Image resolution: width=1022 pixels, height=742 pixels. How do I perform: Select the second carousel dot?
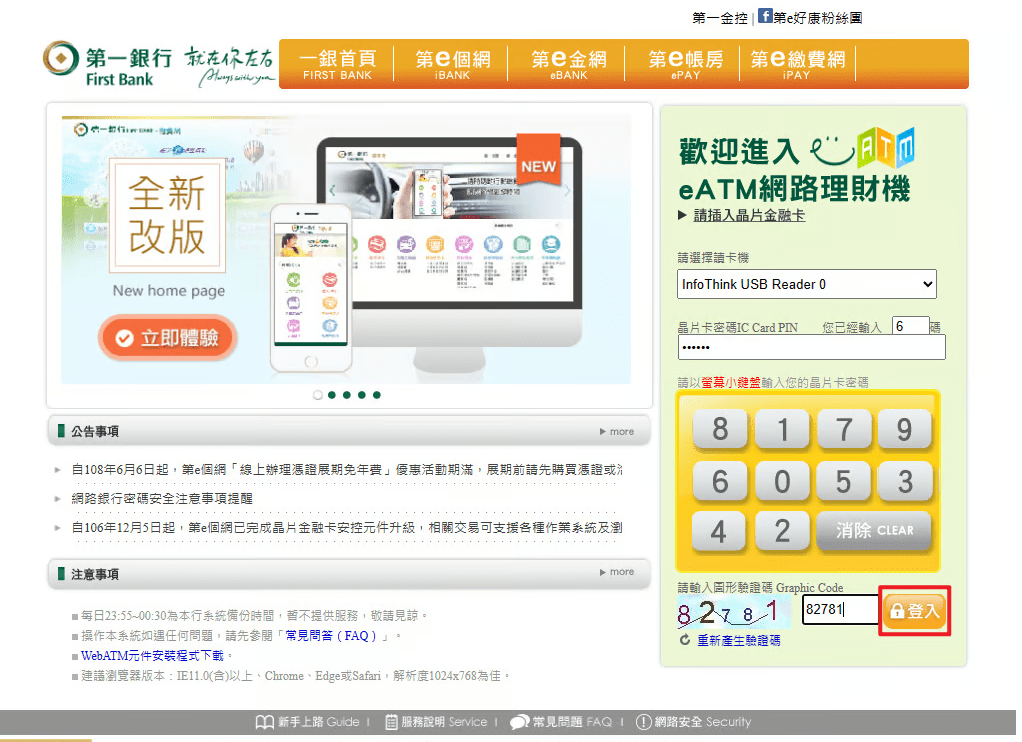coord(332,395)
